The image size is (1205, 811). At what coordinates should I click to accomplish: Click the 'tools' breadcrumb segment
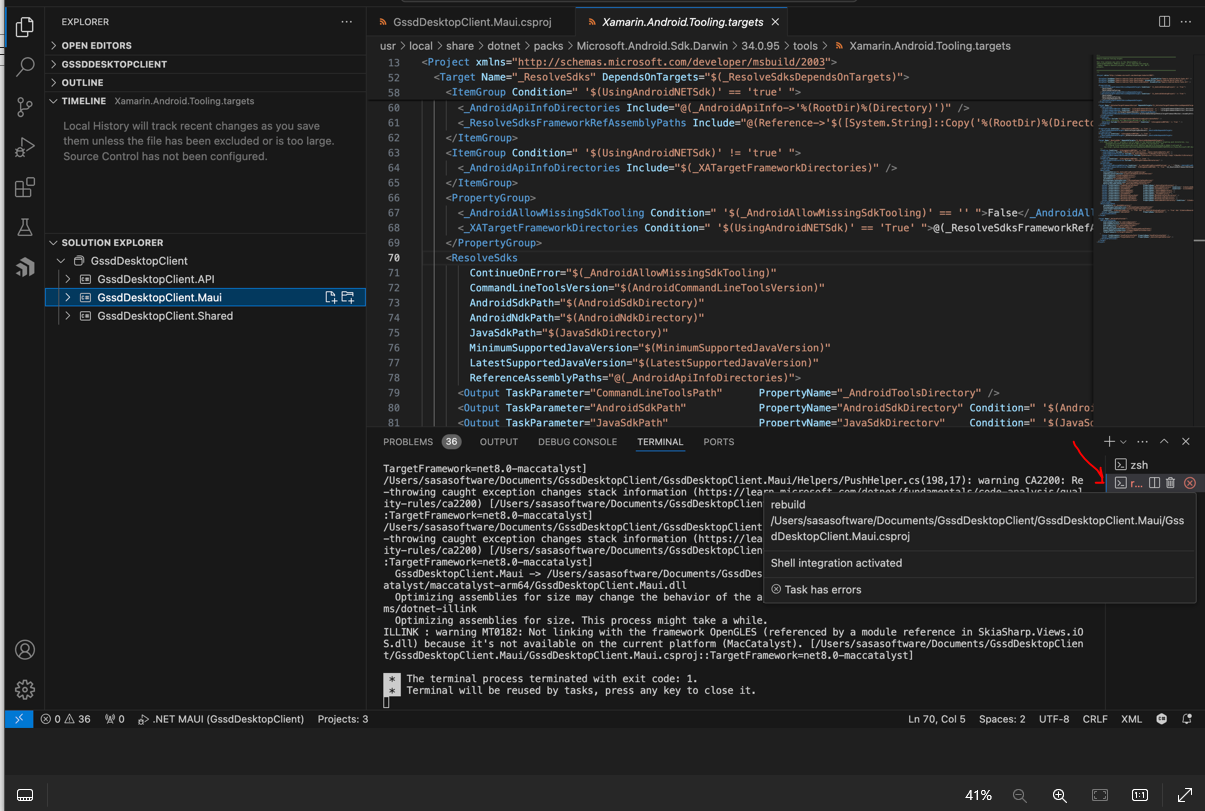point(805,46)
